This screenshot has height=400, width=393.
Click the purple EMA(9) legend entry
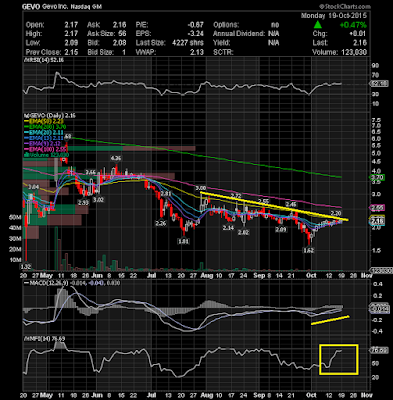coord(43,144)
